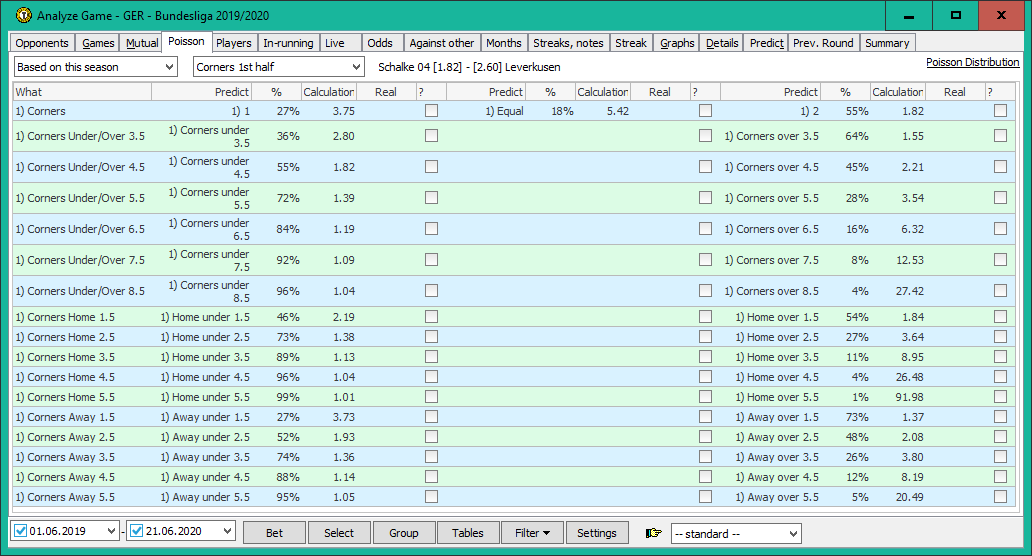
Task: Follow the Poisson Distribution link
Action: click(972, 62)
